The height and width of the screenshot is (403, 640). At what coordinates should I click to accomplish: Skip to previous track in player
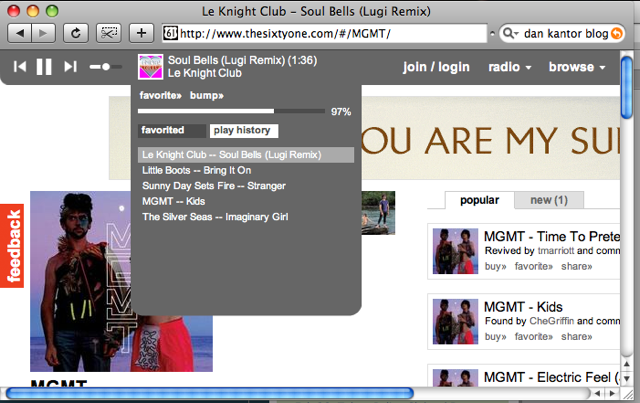click(x=20, y=67)
